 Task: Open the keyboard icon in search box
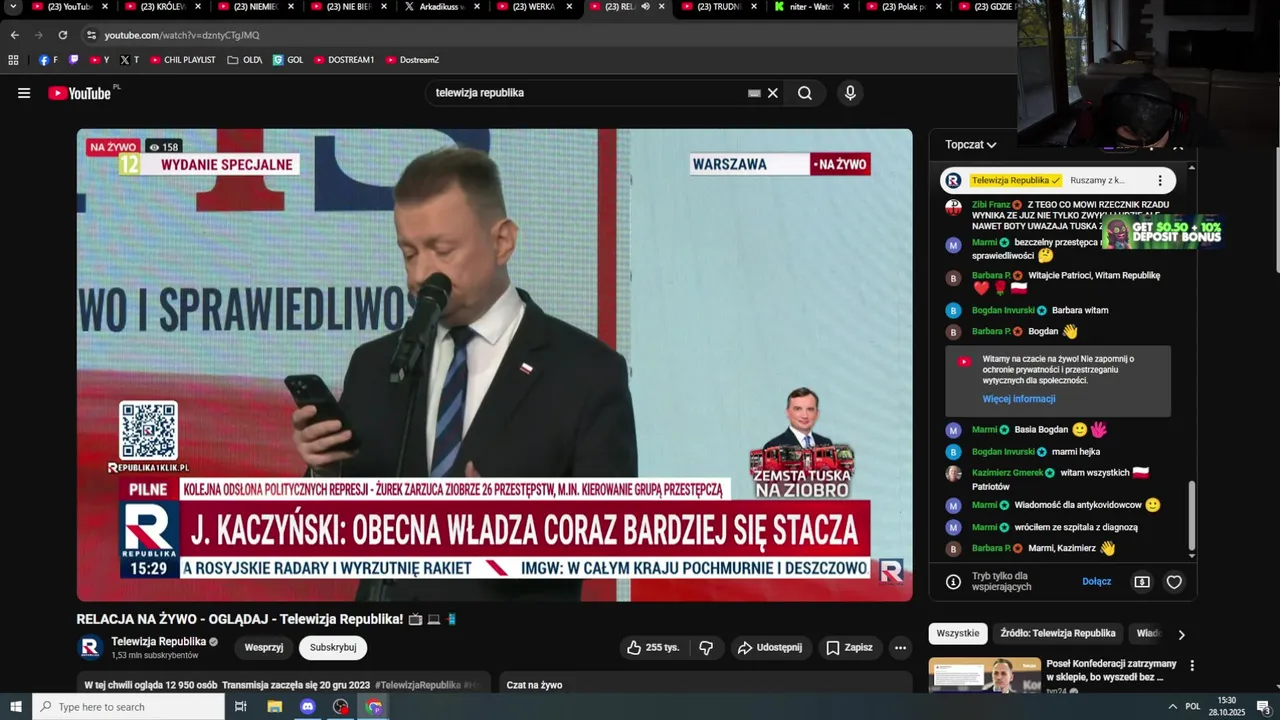(x=754, y=93)
